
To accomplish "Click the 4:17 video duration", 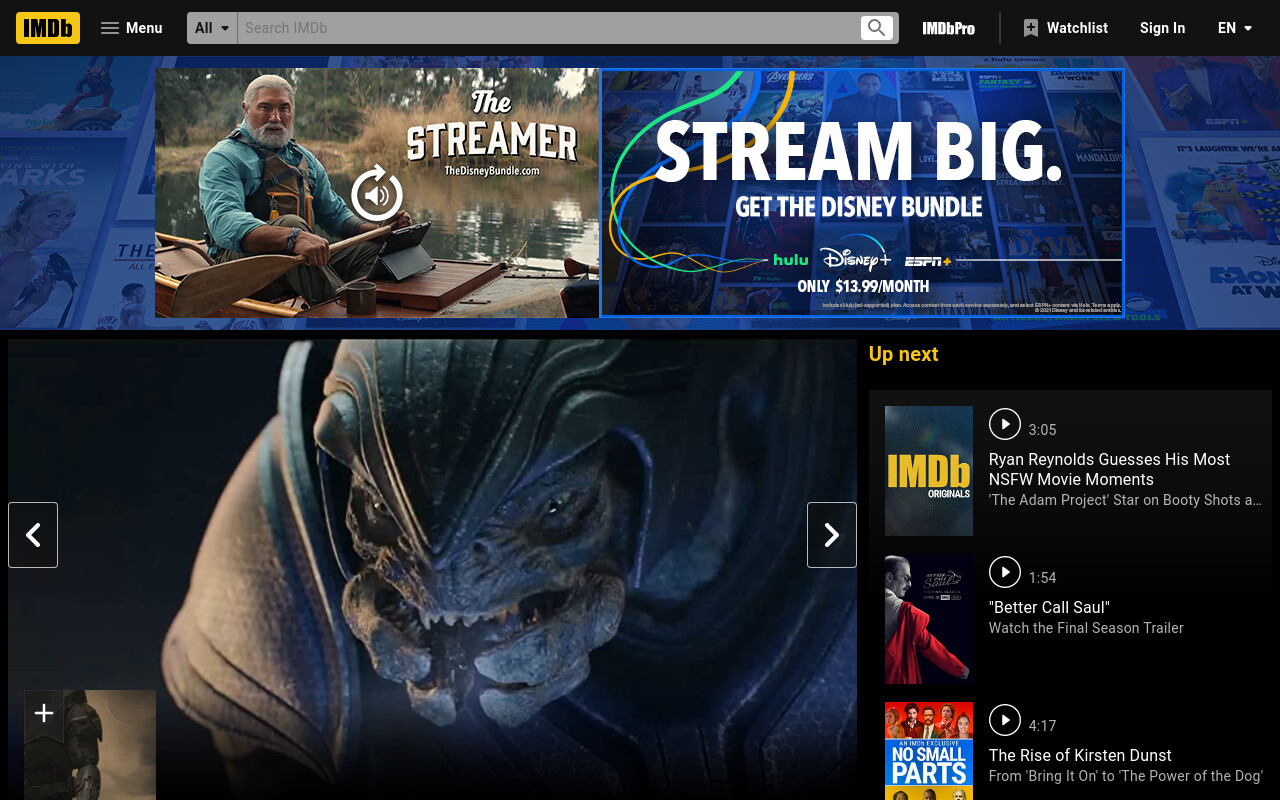I will (1042, 726).
